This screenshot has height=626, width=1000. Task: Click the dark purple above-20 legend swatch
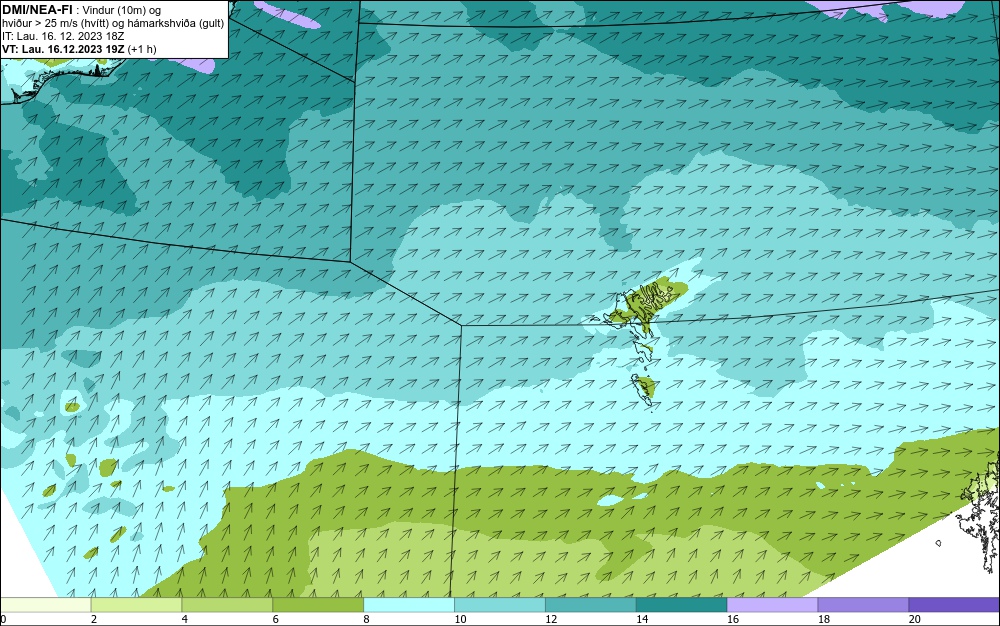click(x=954, y=605)
